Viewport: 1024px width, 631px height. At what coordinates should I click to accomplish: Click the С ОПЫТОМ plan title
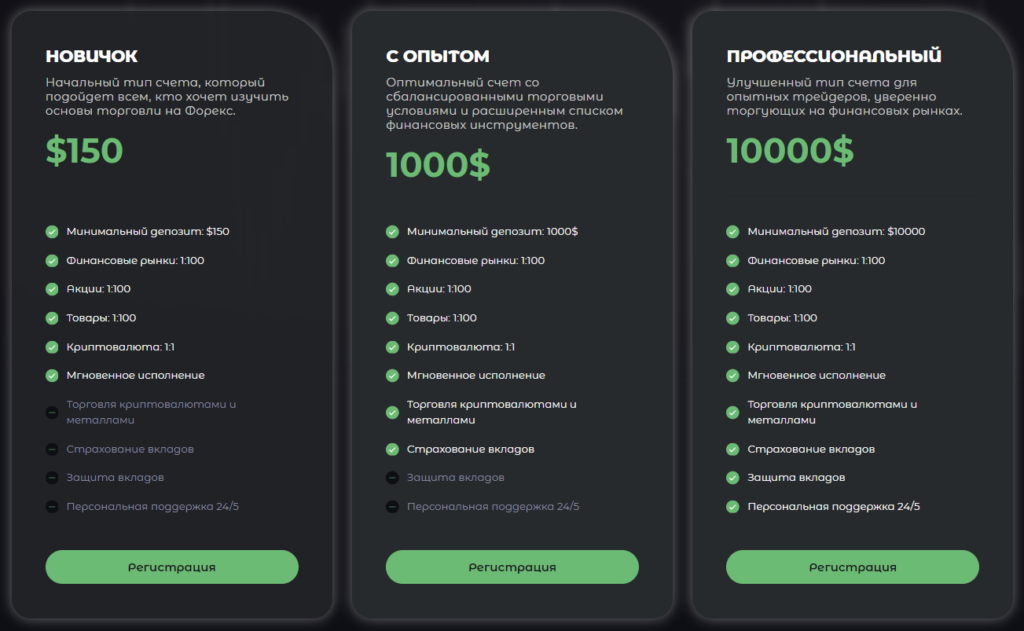point(437,56)
